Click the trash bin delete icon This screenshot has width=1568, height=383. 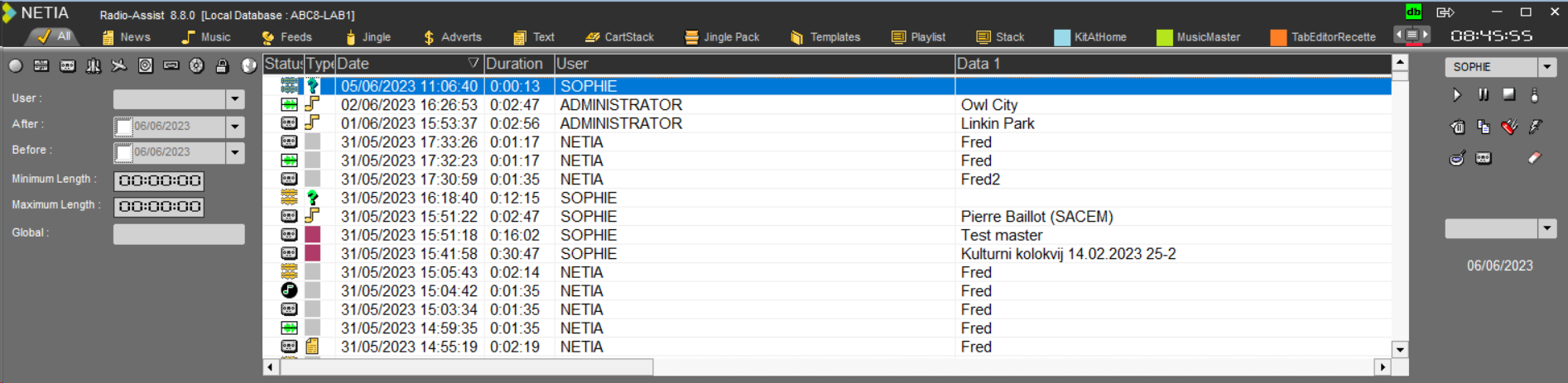click(1458, 127)
